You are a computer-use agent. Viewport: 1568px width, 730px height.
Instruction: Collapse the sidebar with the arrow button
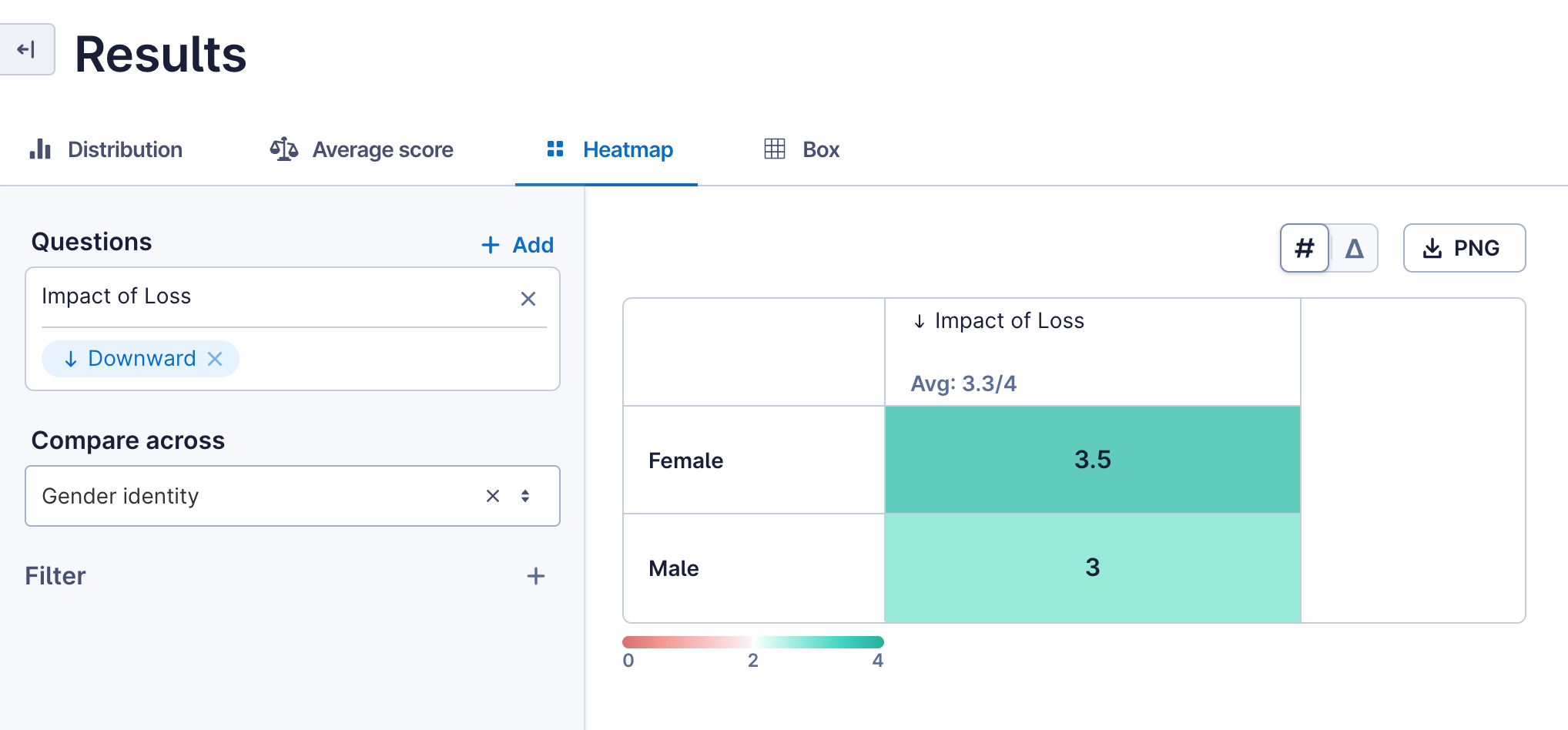[x=27, y=50]
